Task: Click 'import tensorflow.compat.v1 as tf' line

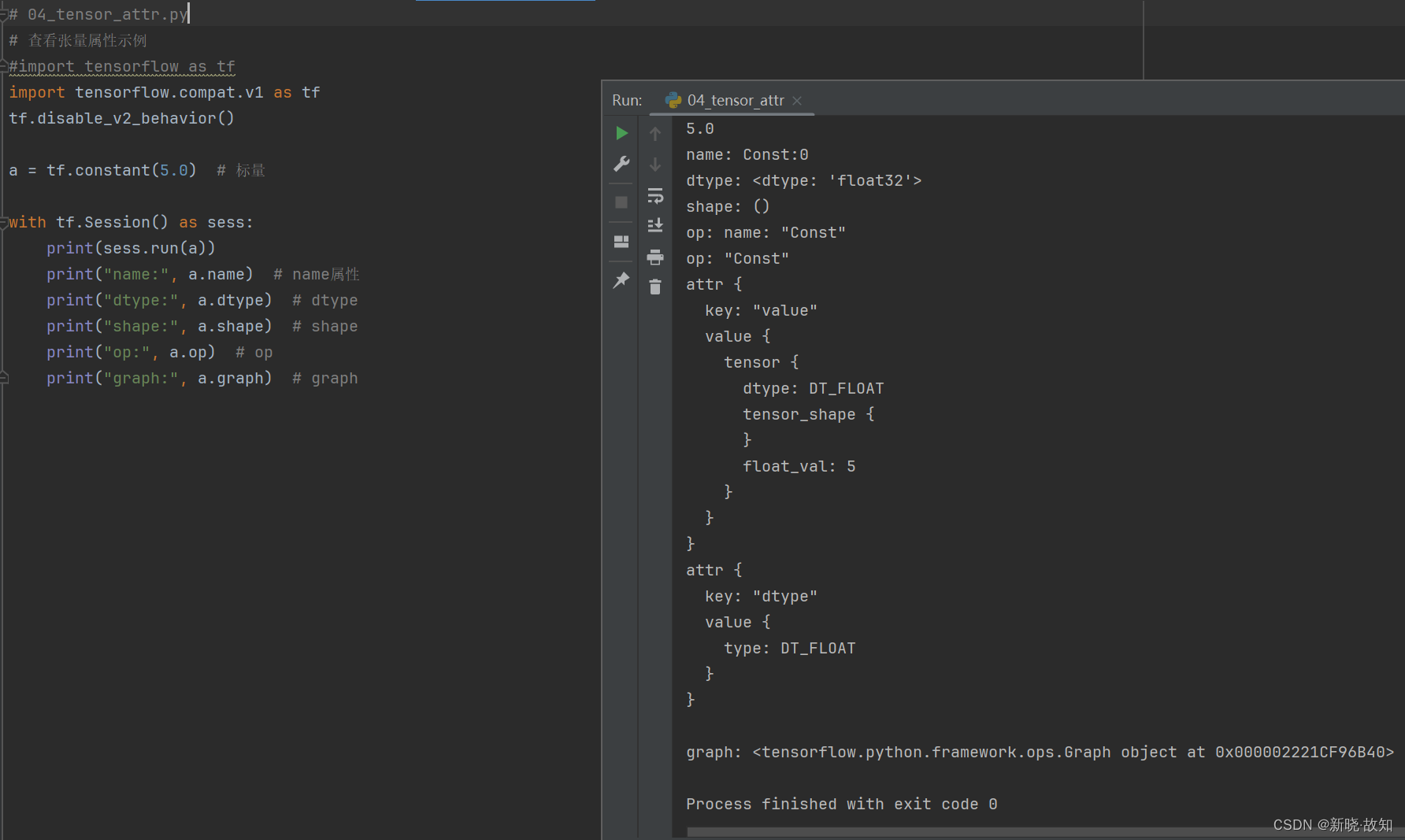Action: (x=165, y=92)
